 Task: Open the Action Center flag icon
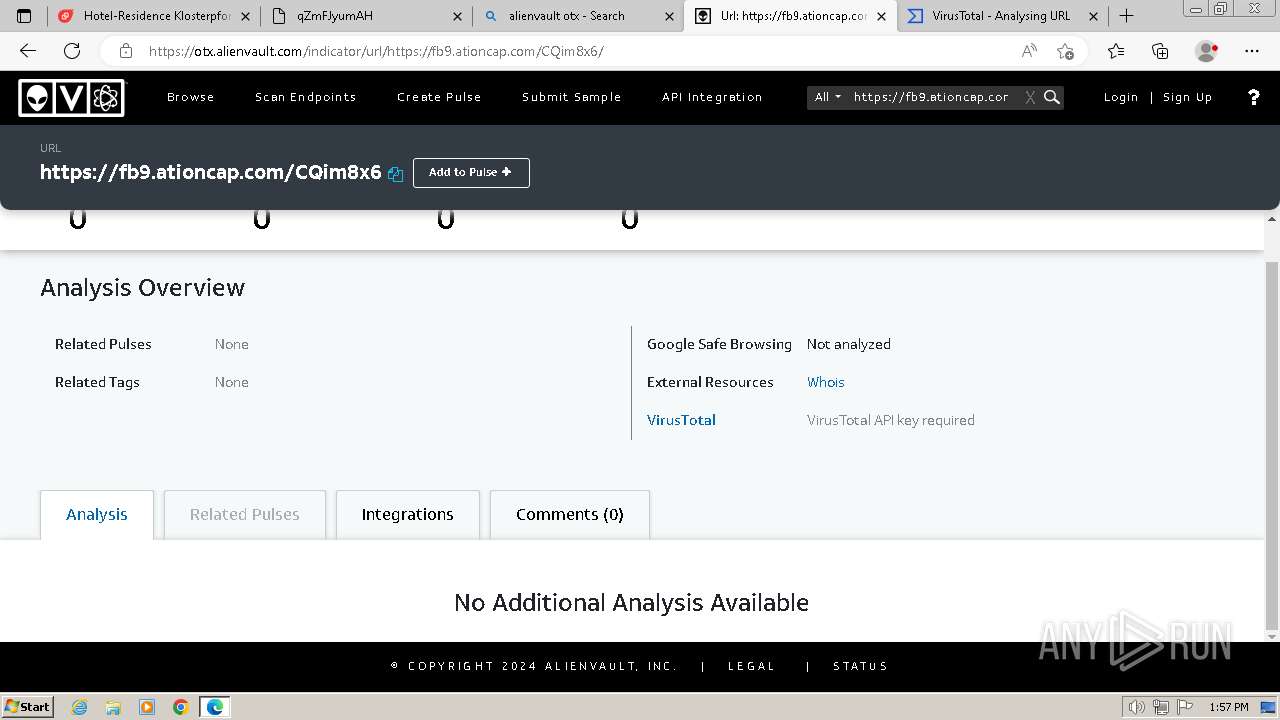pos(1184,707)
